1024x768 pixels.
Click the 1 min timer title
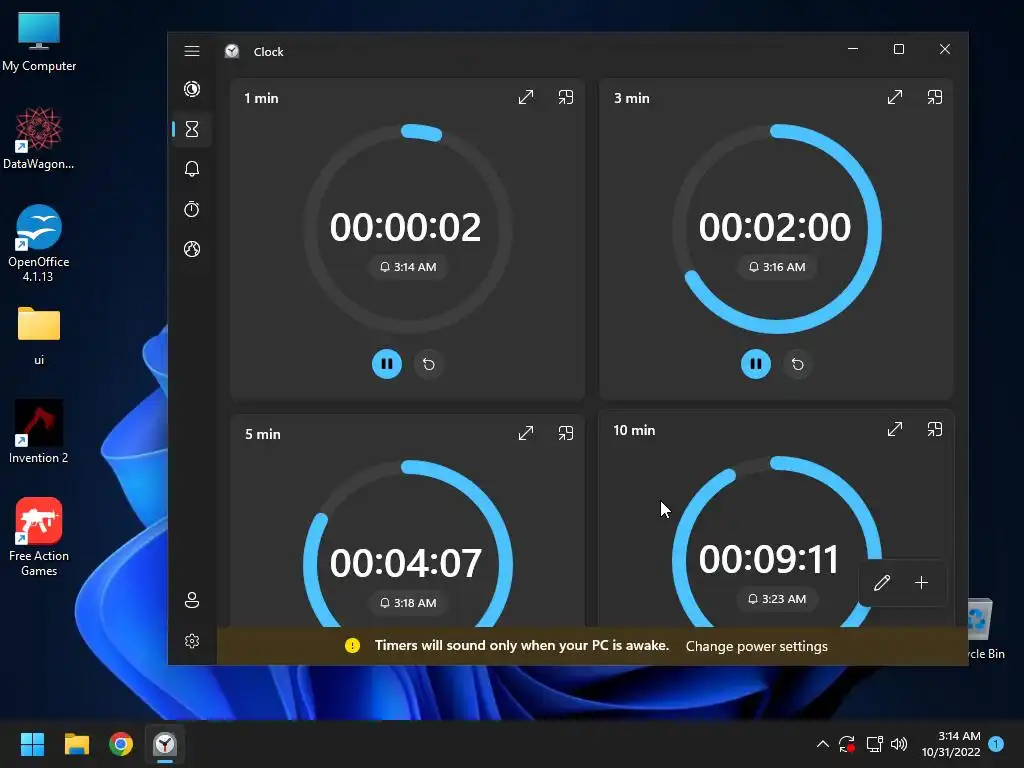click(x=261, y=98)
